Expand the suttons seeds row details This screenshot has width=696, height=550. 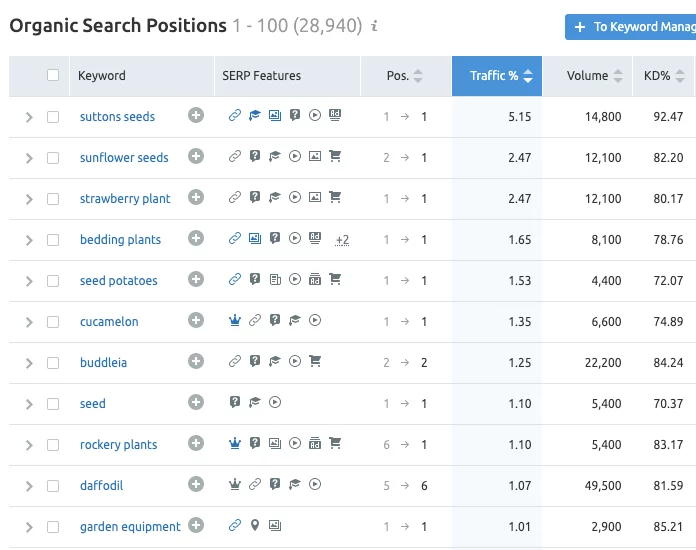(29, 117)
